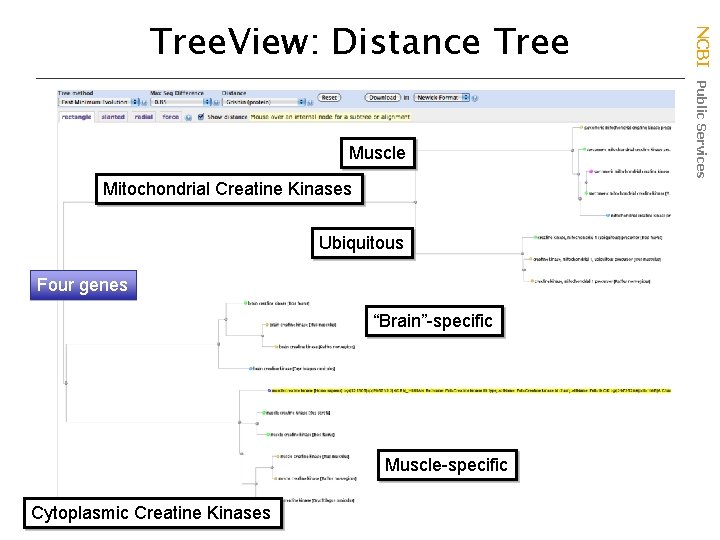
Task: Click leaf node of brain creatine kinase [Mus musculus]
Action: pos(267,325)
